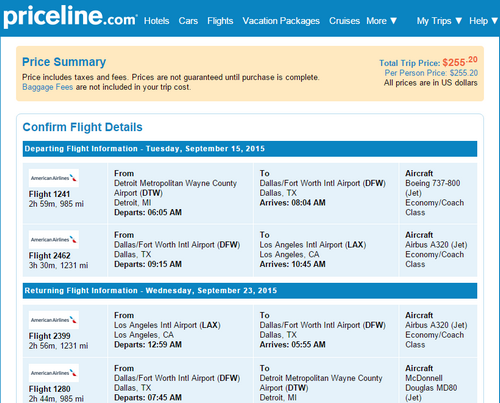Open the My Trips dropdown
The image size is (500, 403).
439,21
